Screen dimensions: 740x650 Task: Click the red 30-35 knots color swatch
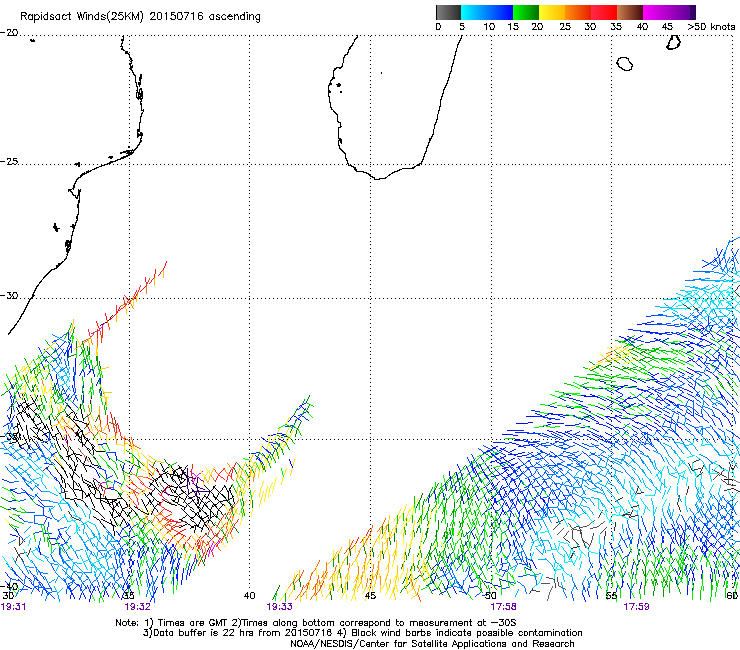point(604,12)
